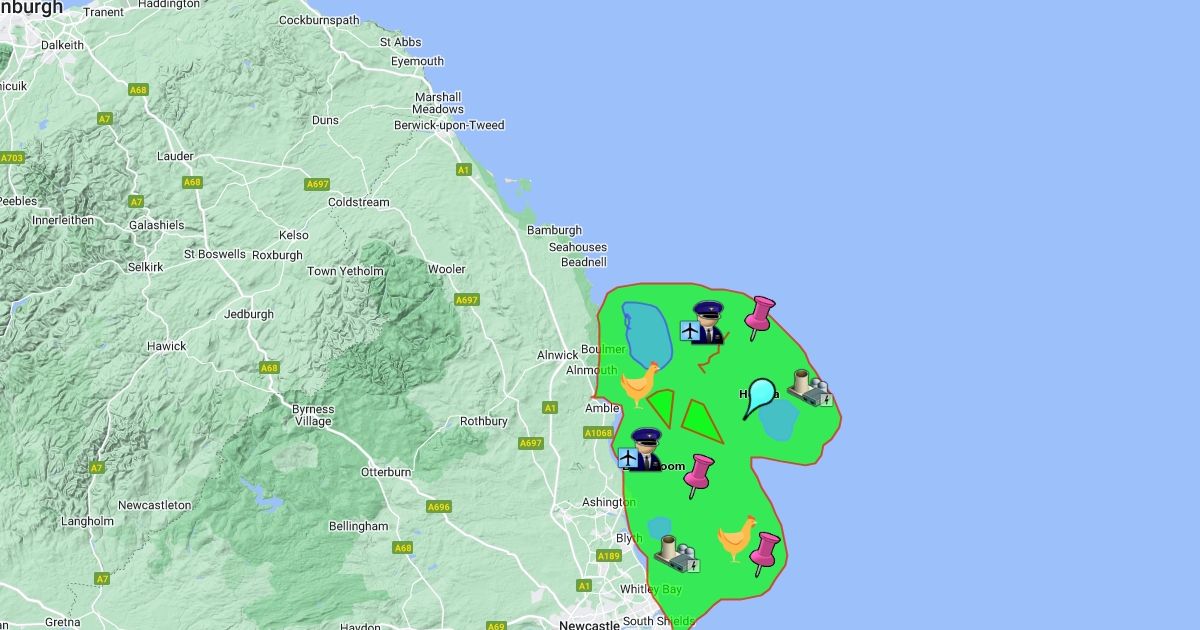Select the wider green triangle polygon
This screenshot has height=630, width=1200.
[701, 421]
